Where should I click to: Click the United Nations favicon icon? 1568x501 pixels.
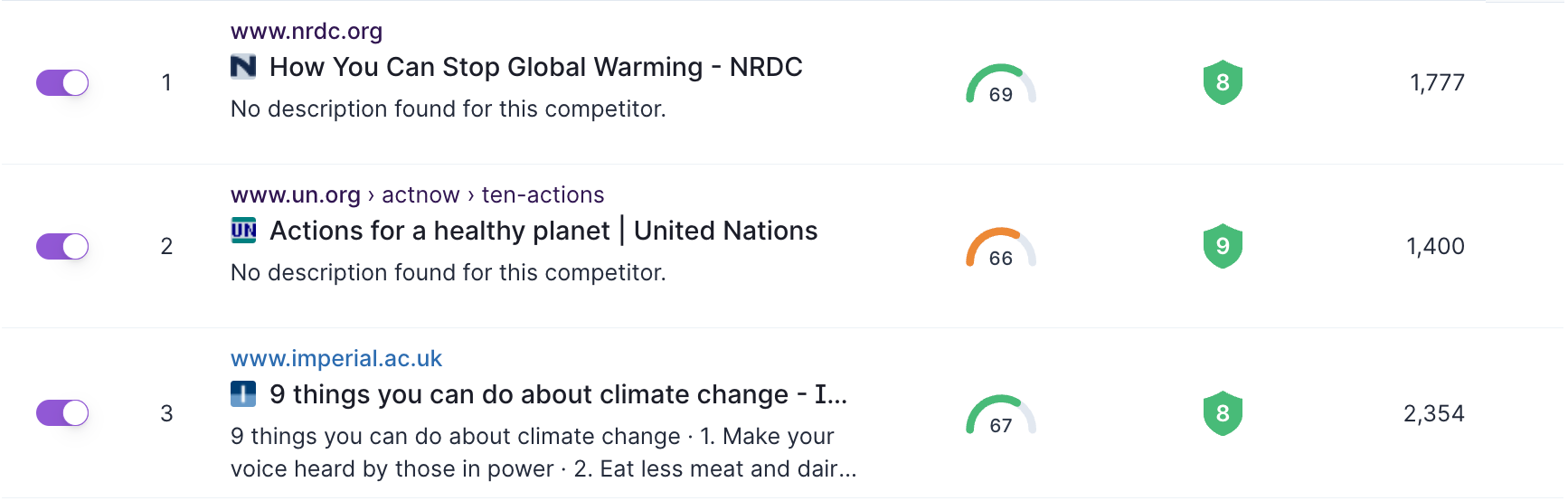[243, 231]
